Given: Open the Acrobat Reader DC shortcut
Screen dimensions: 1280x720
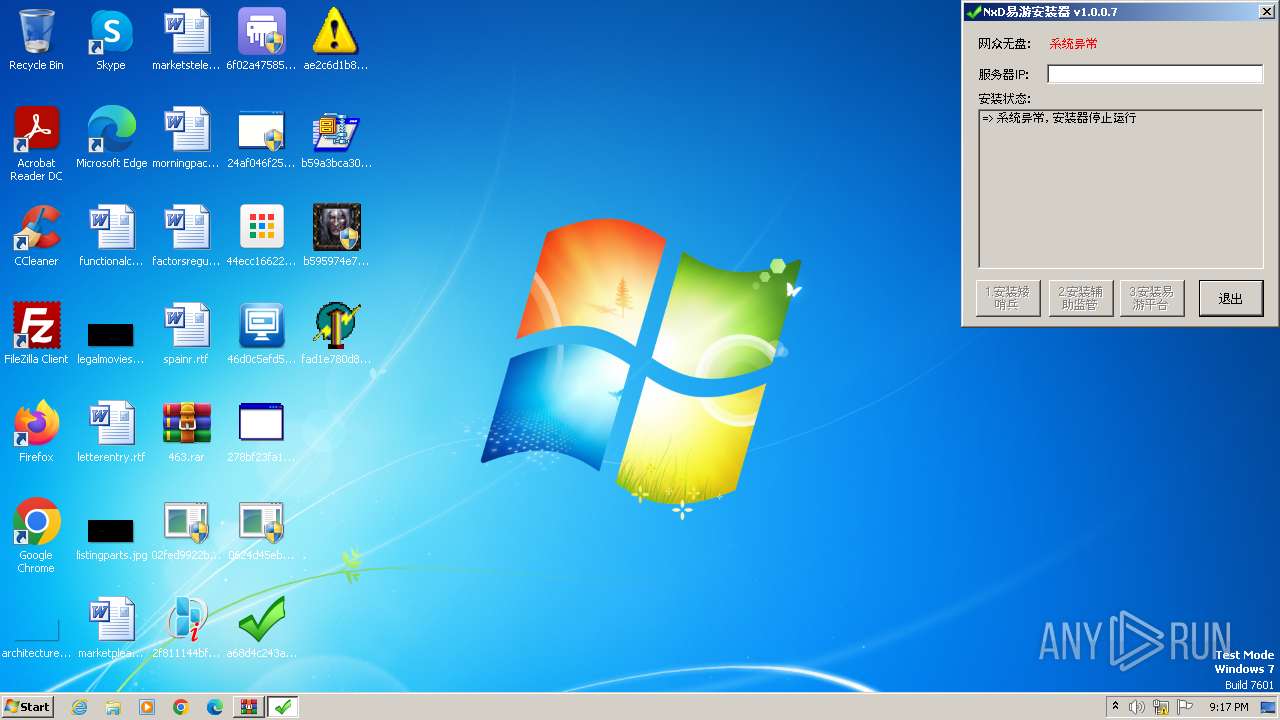Looking at the screenshot, I should click(x=36, y=144).
